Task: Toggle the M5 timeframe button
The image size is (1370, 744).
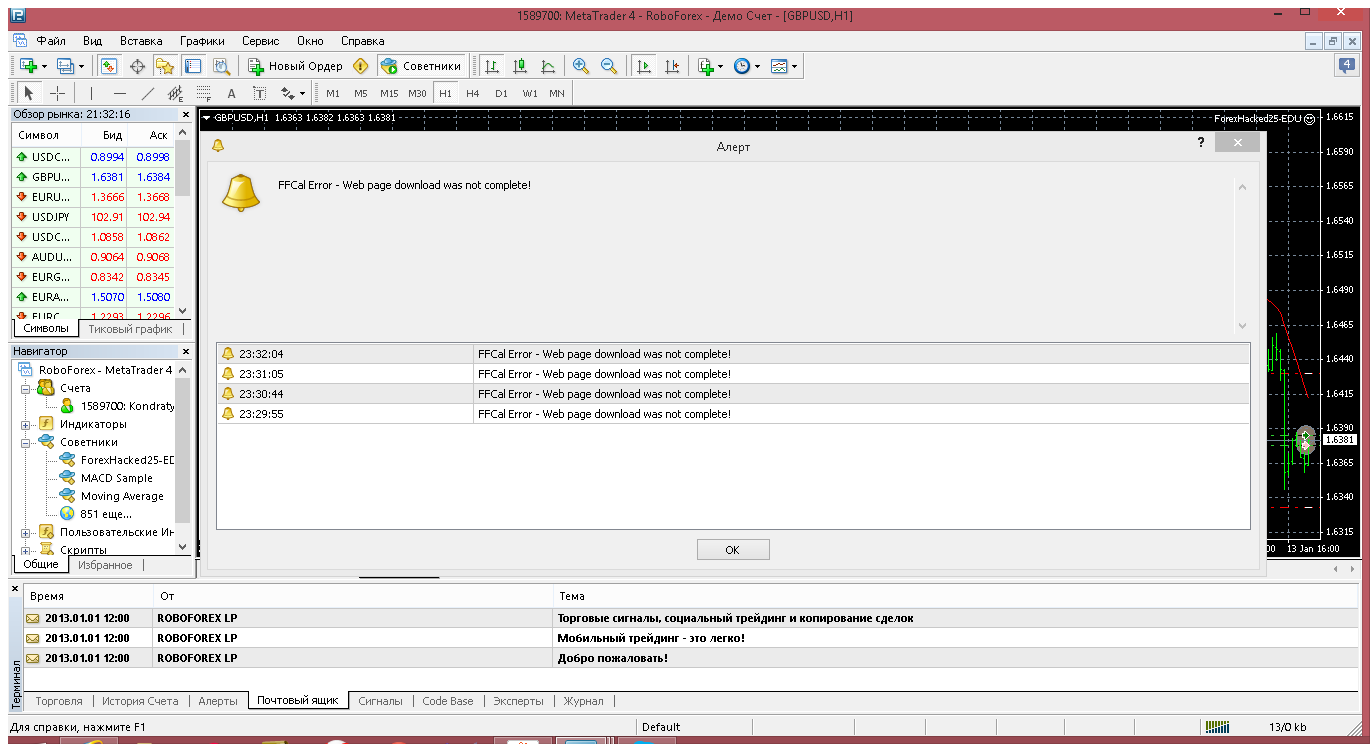Action: (x=361, y=93)
